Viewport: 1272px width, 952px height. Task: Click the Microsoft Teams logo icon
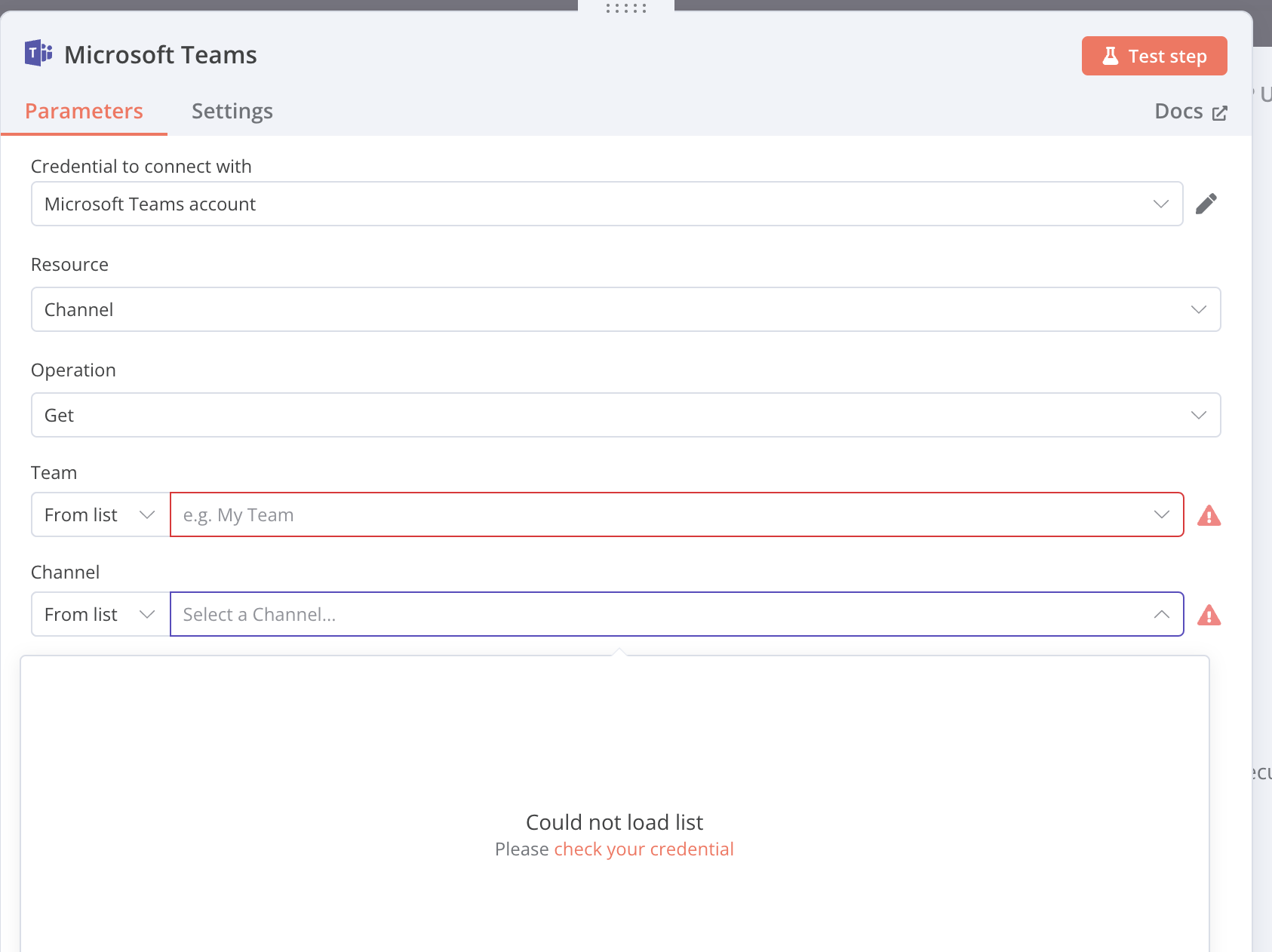pyautogui.click(x=38, y=54)
